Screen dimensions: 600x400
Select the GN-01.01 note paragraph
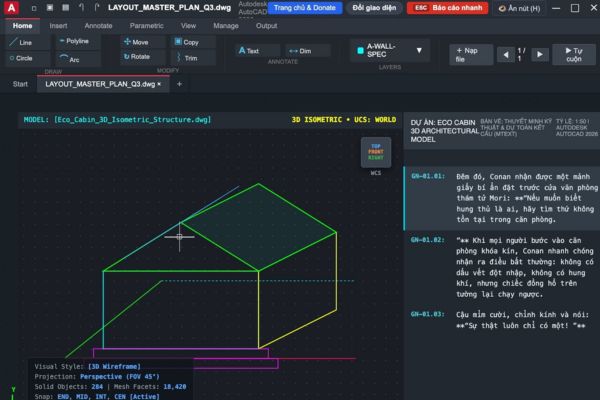pos(502,198)
